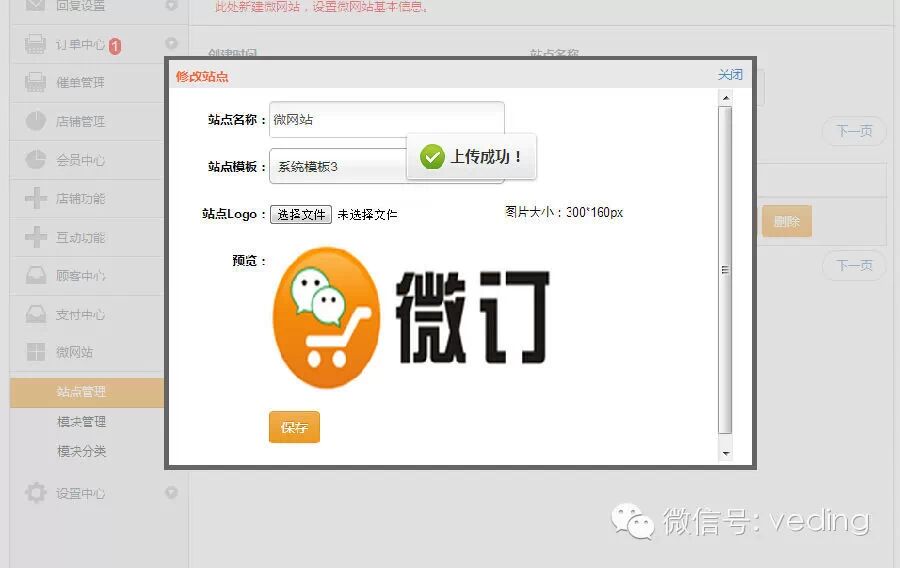Click the 微网站 grid icon
Viewport: 900px width, 568px height.
pos(36,352)
